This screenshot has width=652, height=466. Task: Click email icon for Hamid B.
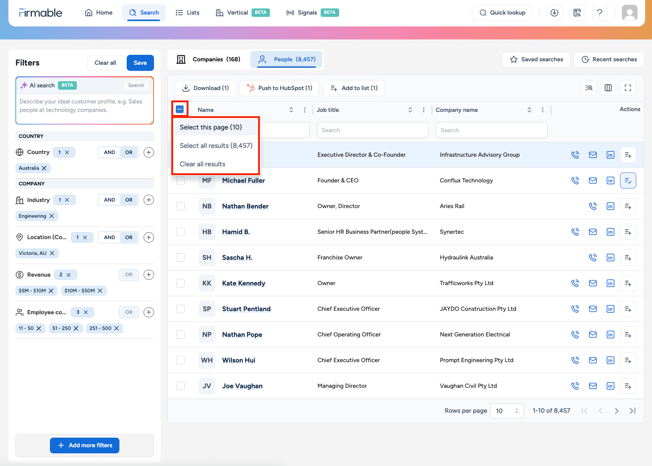[x=593, y=232]
